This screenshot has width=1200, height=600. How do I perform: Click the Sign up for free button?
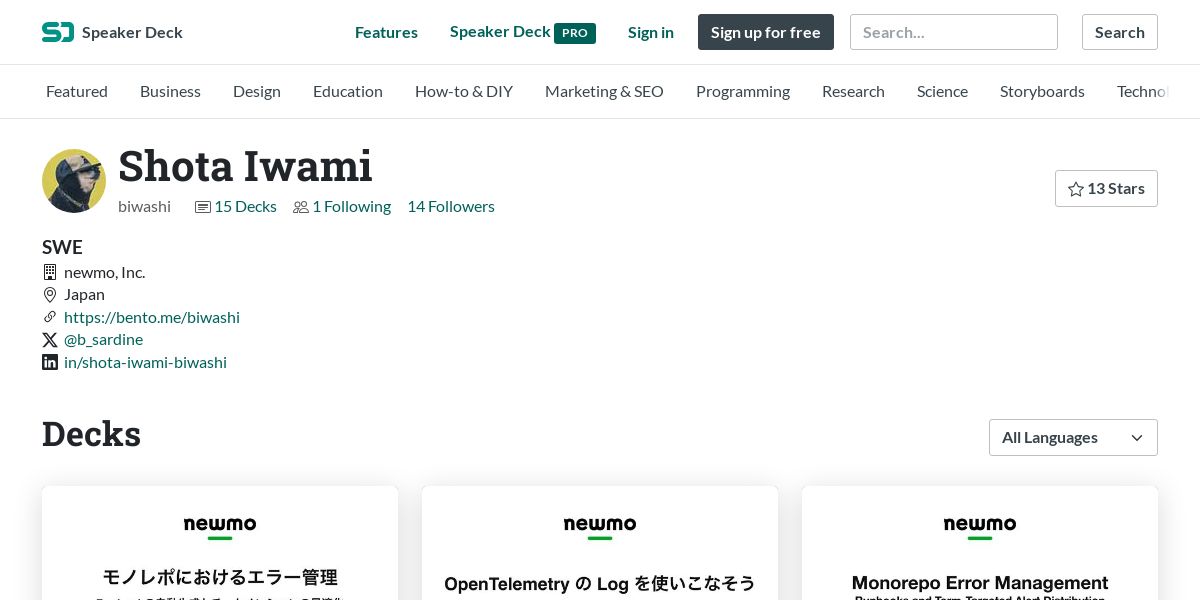pos(766,32)
